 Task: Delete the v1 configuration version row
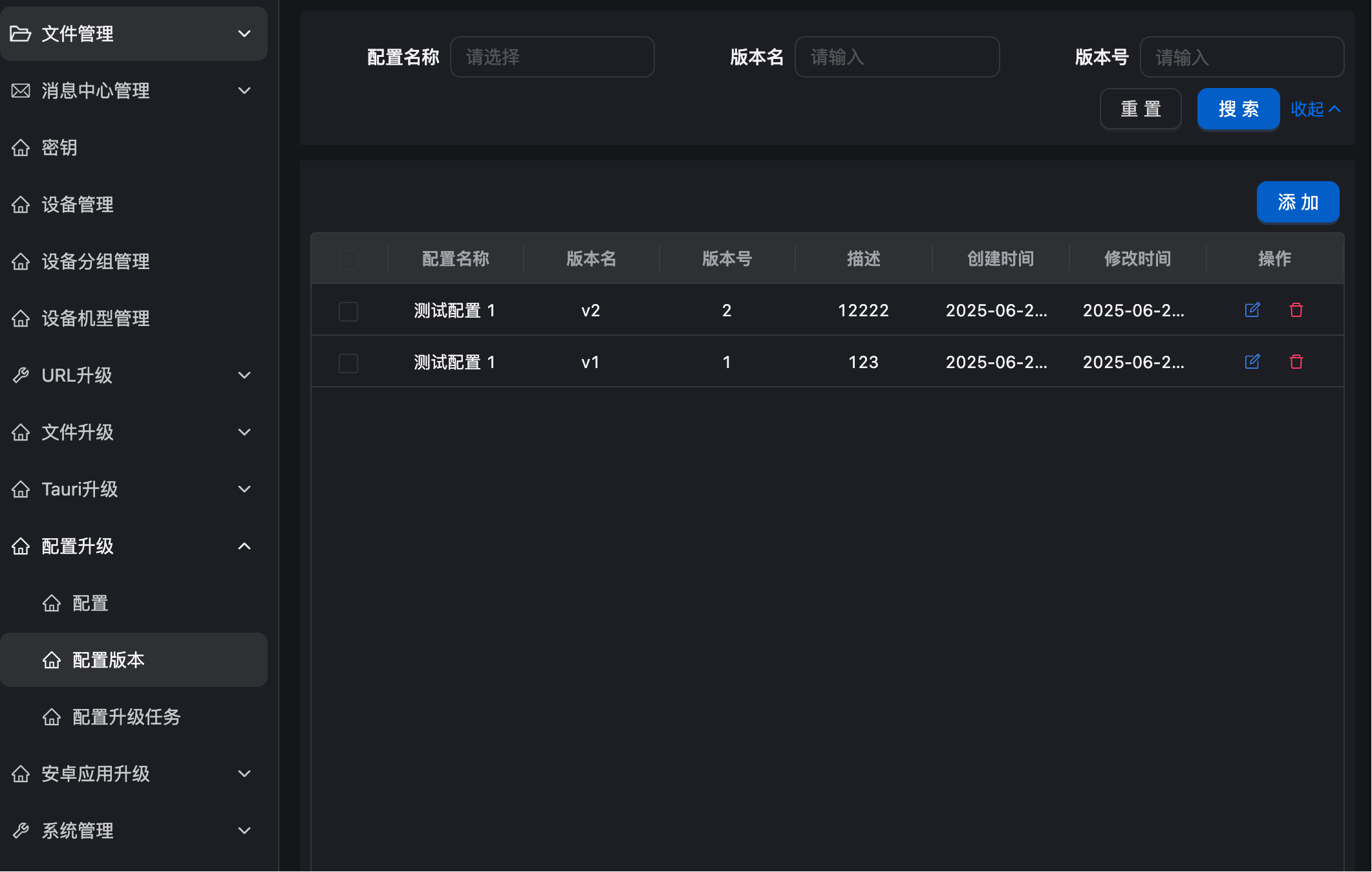tap(1296, 362)
